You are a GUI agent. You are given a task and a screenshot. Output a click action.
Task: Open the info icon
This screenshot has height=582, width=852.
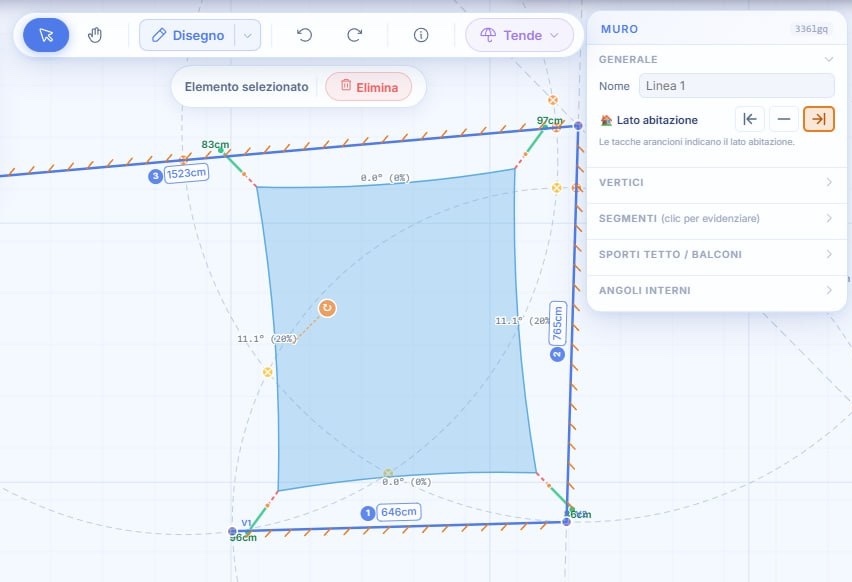click(421, 35)
